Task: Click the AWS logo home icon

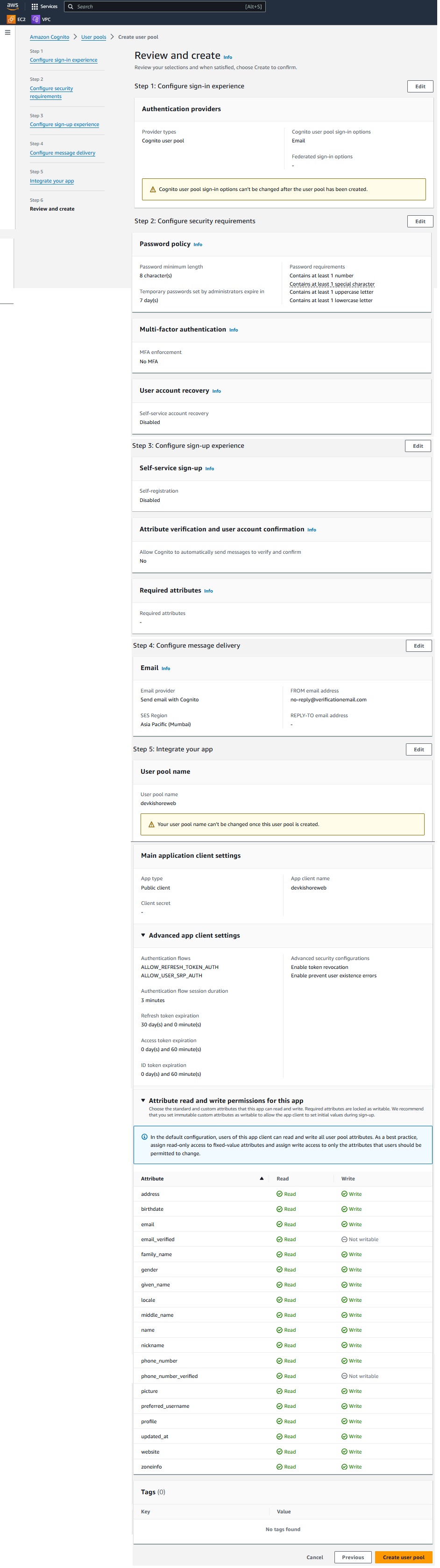Action: [13, 6]
